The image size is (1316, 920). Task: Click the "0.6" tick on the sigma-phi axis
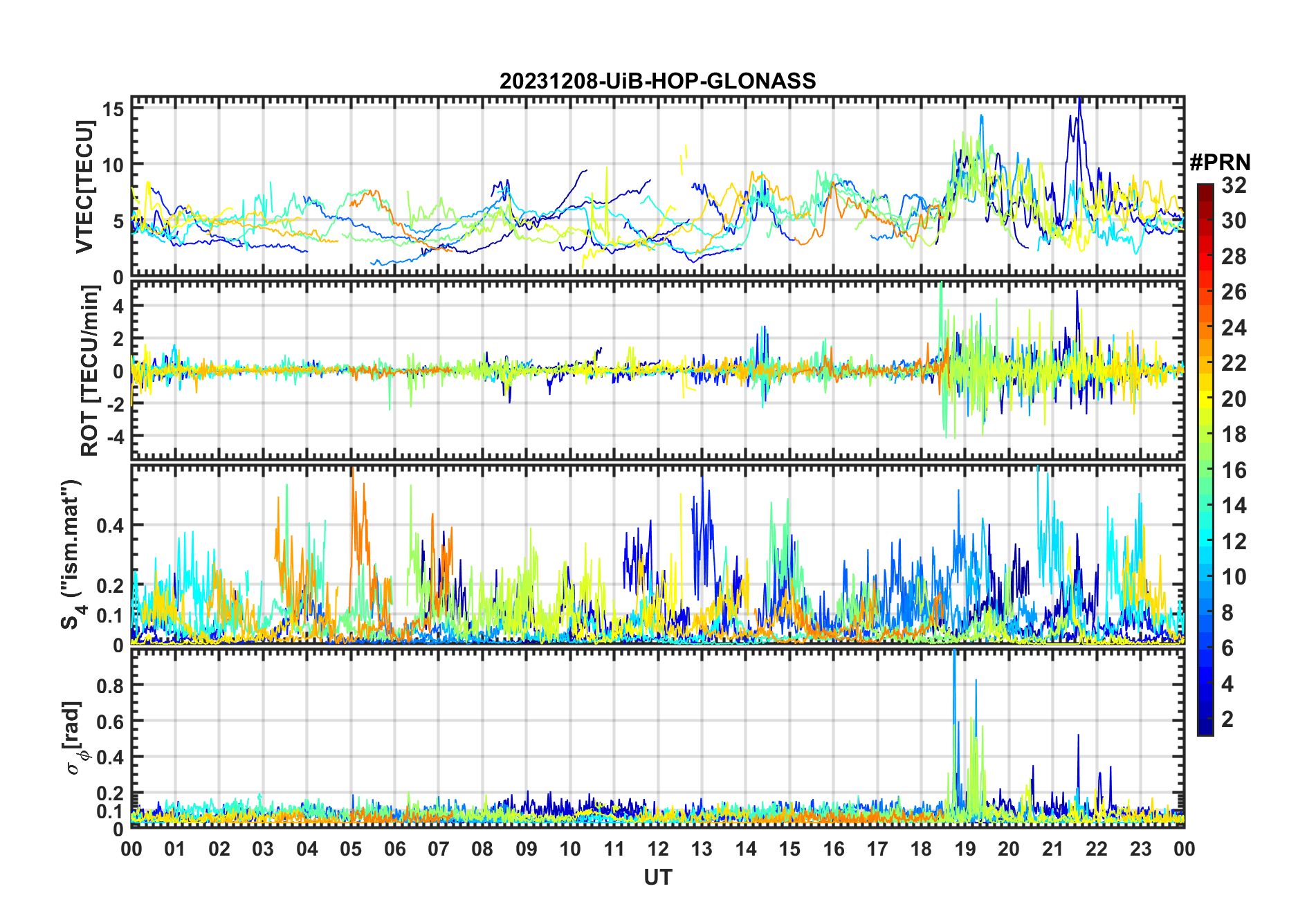tap(110, 721)
